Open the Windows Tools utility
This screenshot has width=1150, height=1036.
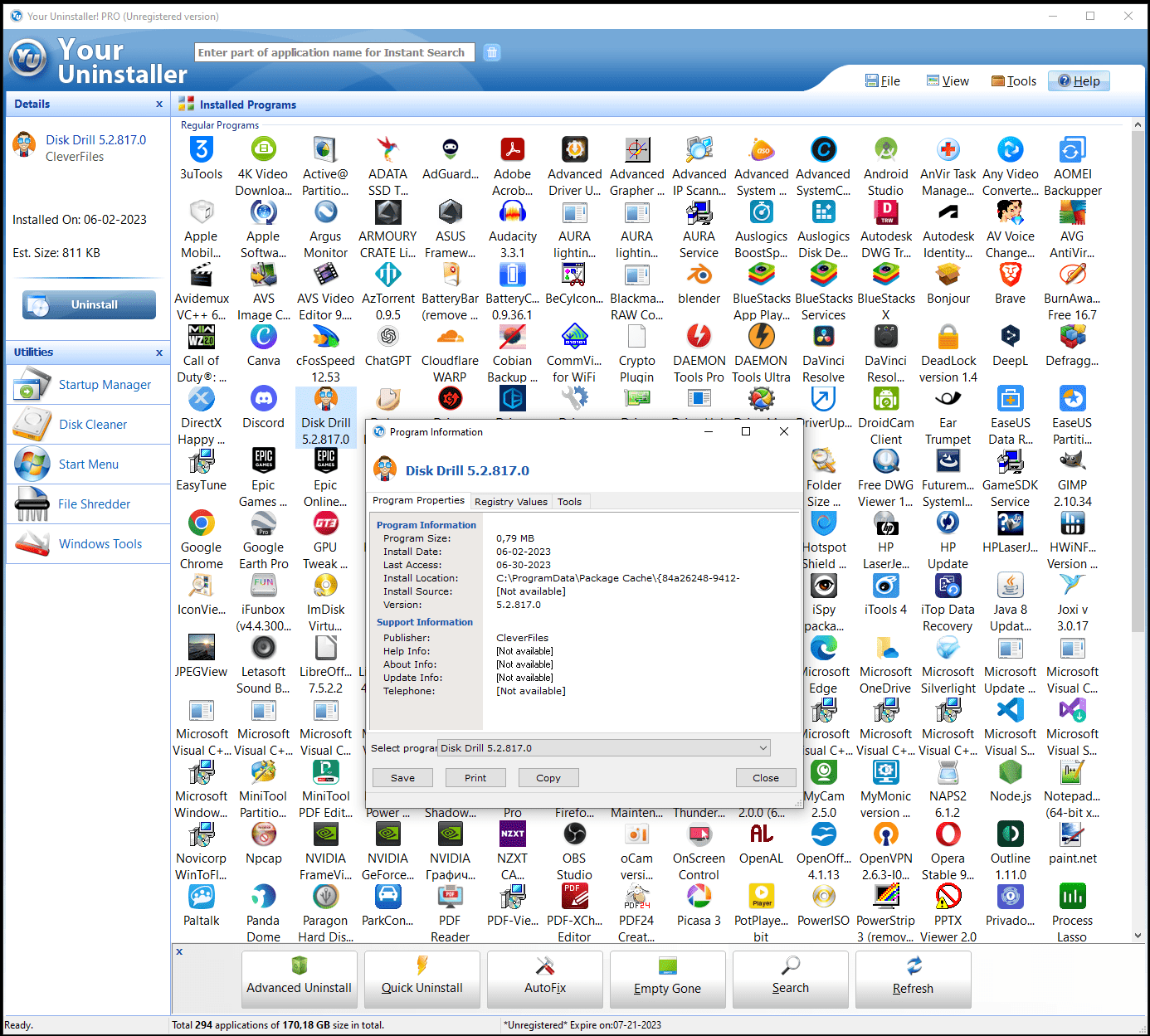(88, 544)
